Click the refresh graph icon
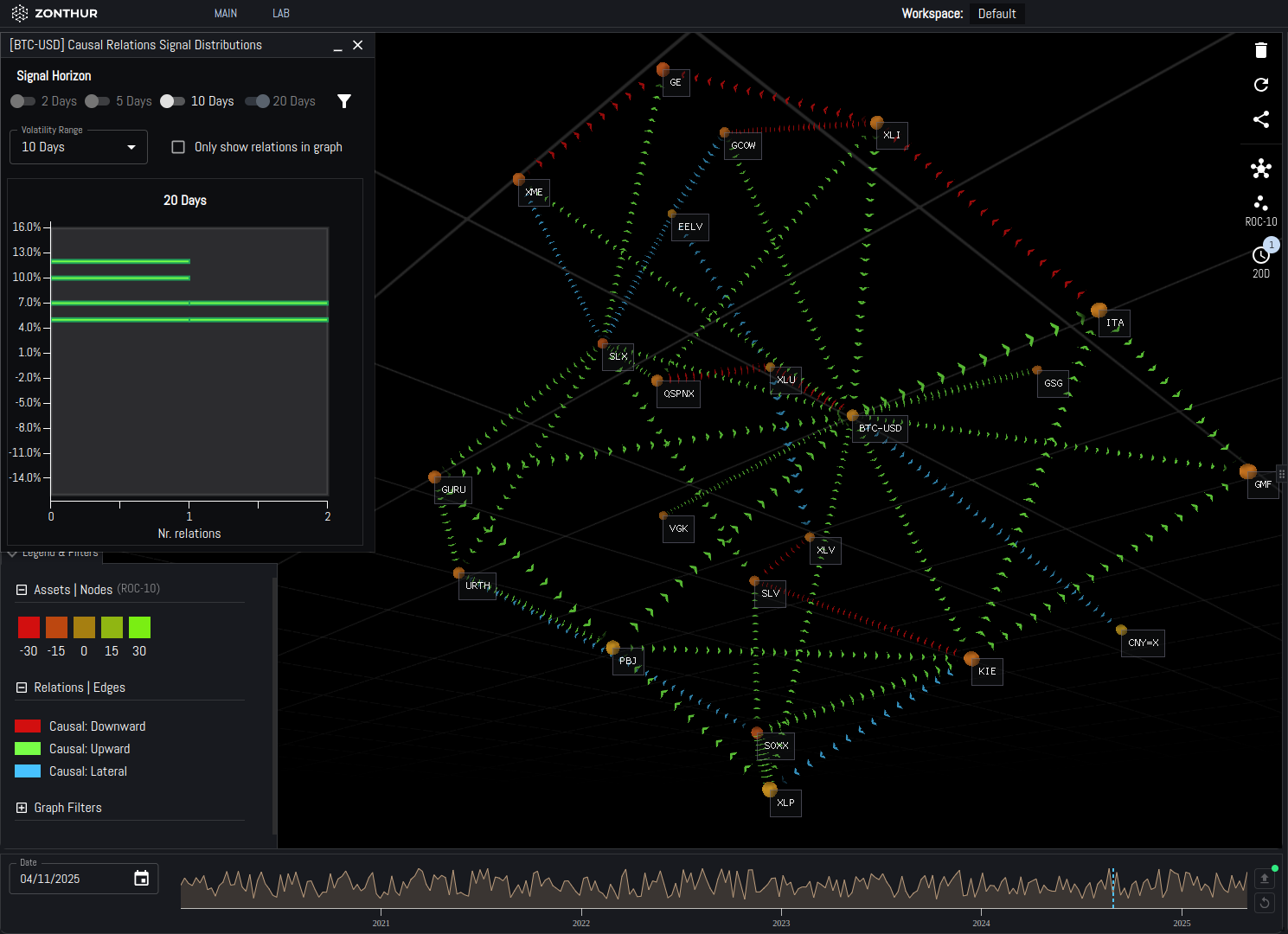The width and height of the screenshot is (1288, 934). pos(1260,85)
